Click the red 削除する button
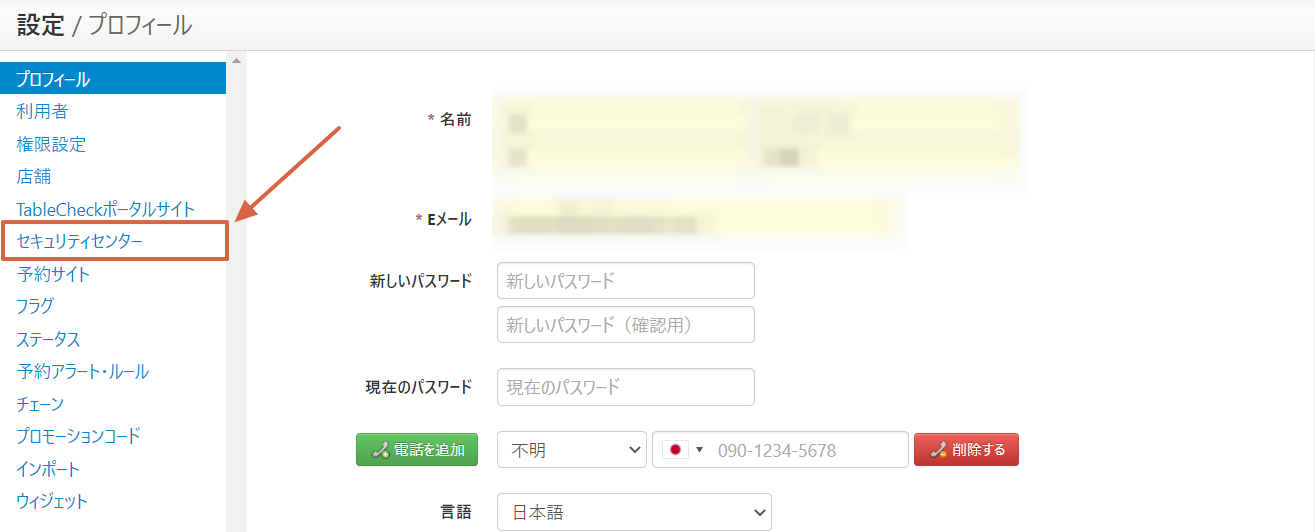This screenshot has height=532, width=1315. (966, 450)
